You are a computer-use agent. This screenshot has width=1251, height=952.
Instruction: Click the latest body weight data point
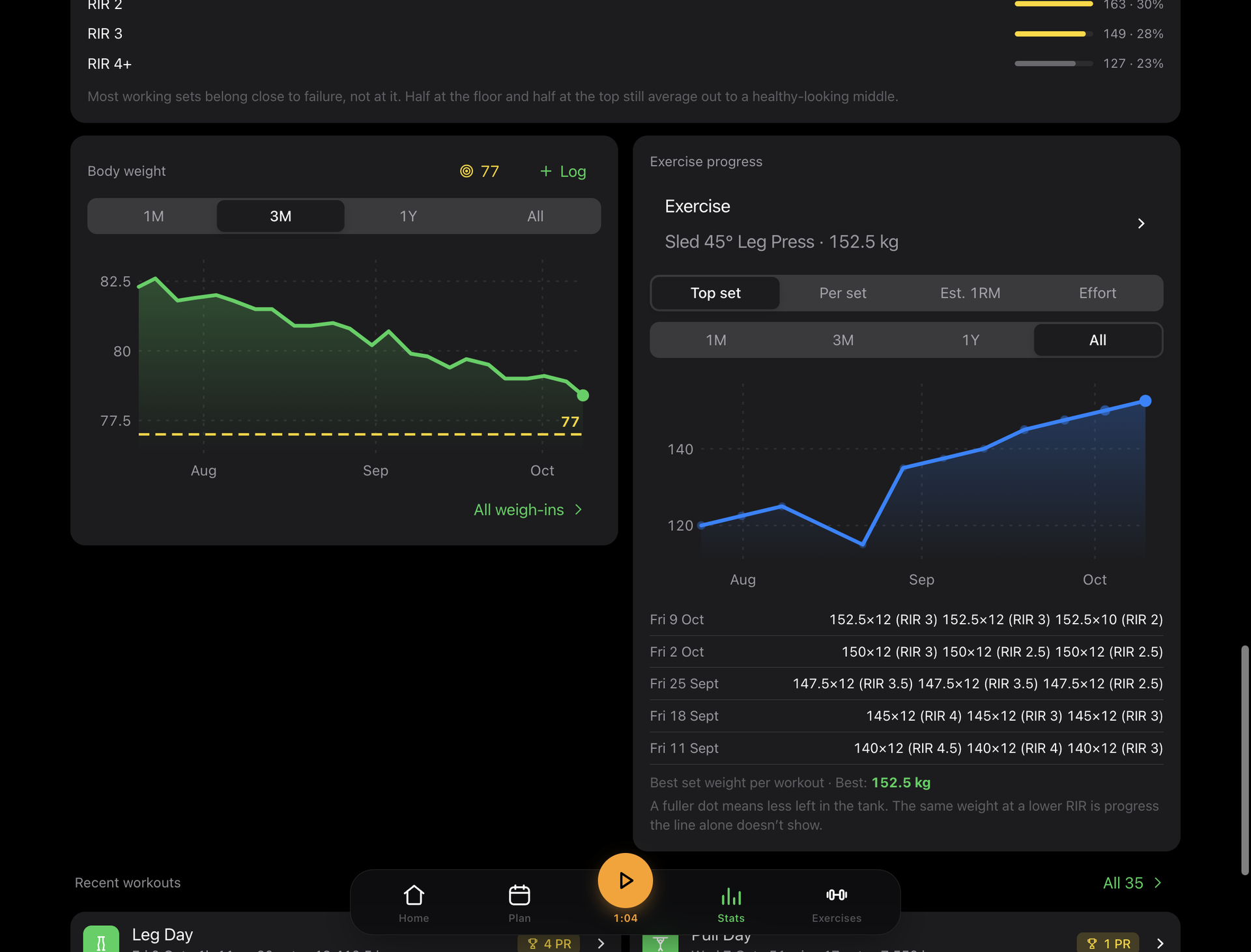tap(583, 396)
